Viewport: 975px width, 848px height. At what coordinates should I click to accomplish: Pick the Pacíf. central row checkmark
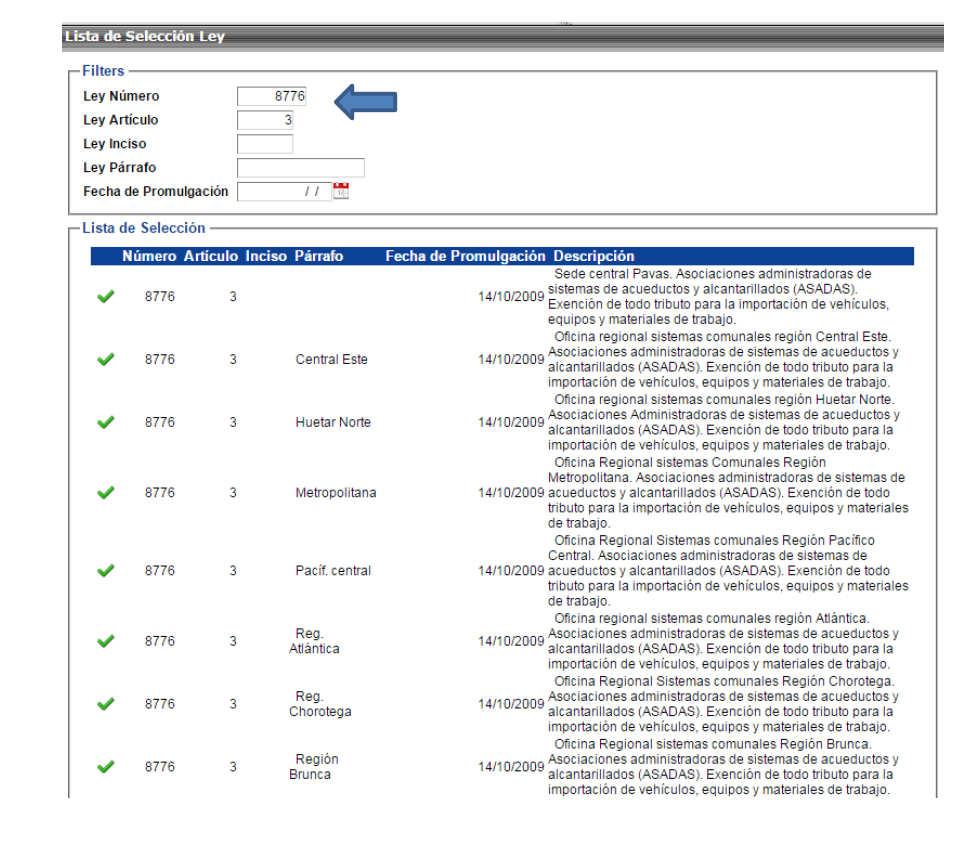105,571
